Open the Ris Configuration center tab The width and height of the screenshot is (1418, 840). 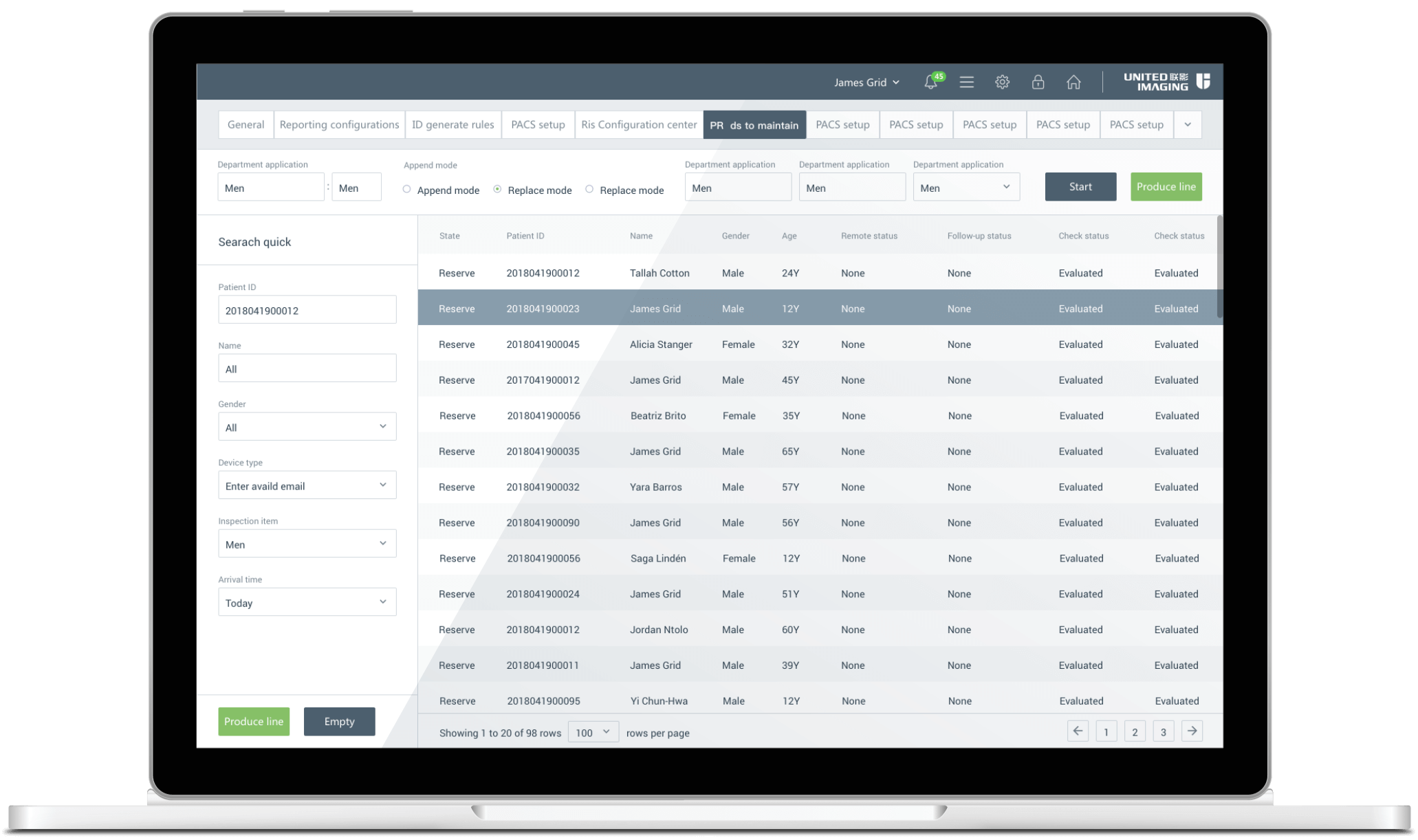638,125
